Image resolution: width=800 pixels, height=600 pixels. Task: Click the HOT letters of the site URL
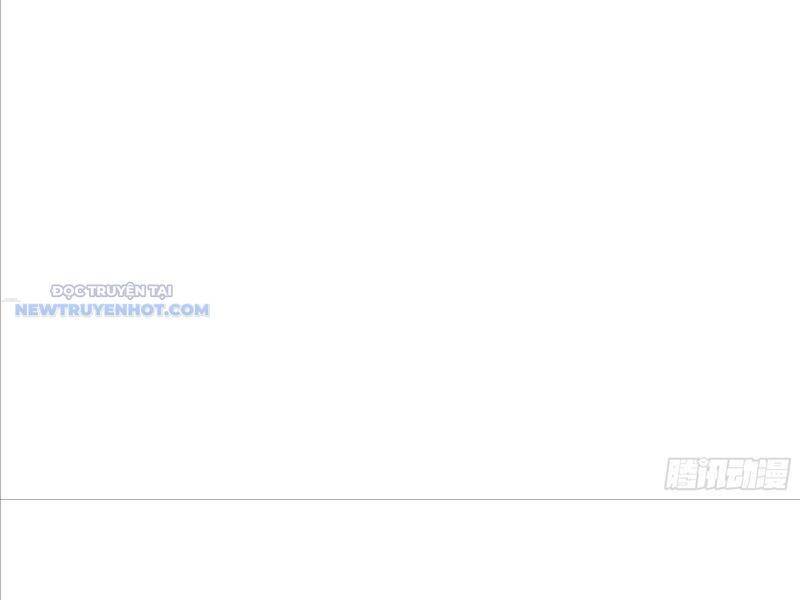[x=148, y=310]
